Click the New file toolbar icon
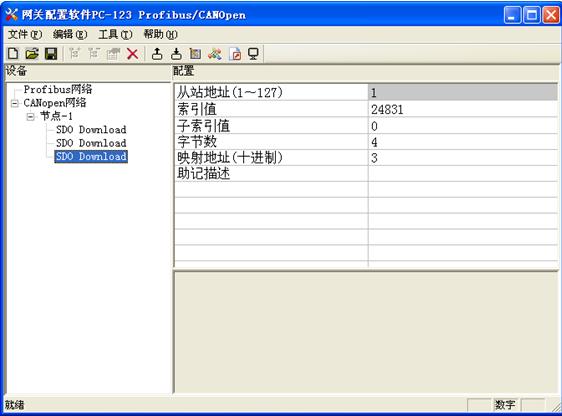Viewport: 562px width, 416px height. [13, 54]
